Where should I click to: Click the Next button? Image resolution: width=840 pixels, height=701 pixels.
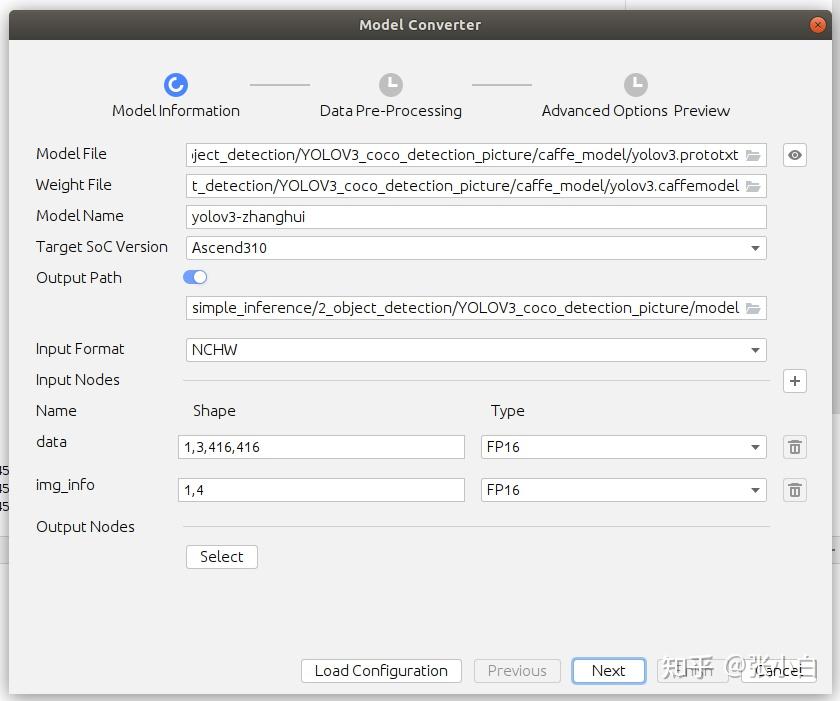click(608, 671)
